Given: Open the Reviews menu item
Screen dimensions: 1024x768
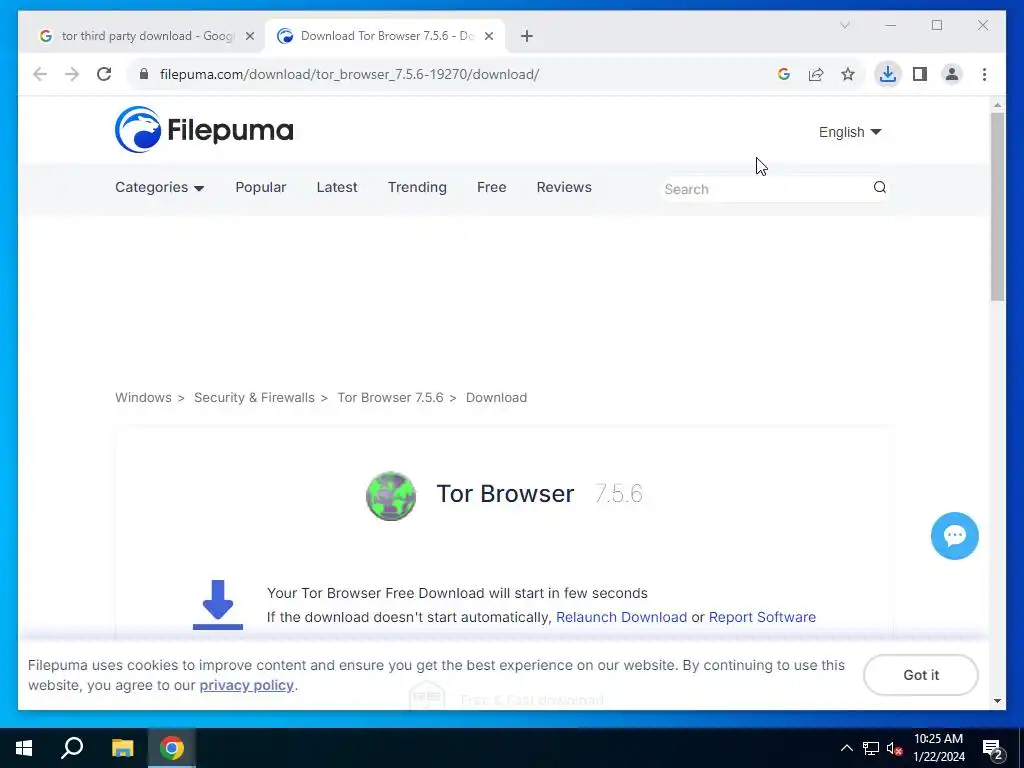Looking at the screenshot, I should [564, 187].
